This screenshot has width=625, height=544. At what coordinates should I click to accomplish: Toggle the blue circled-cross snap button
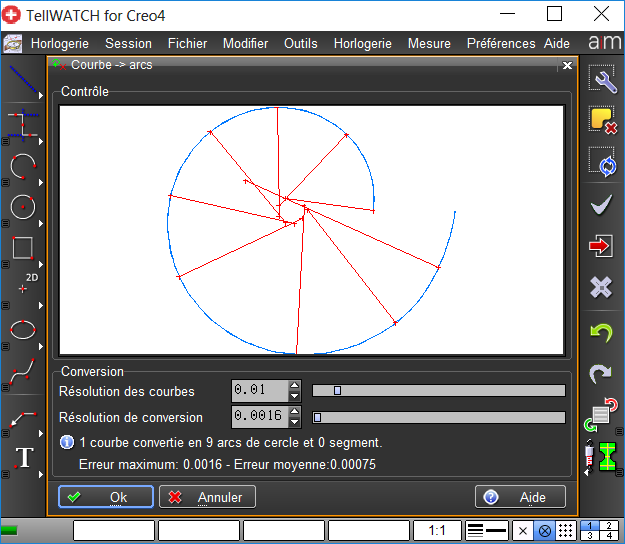tap(545, 531)
